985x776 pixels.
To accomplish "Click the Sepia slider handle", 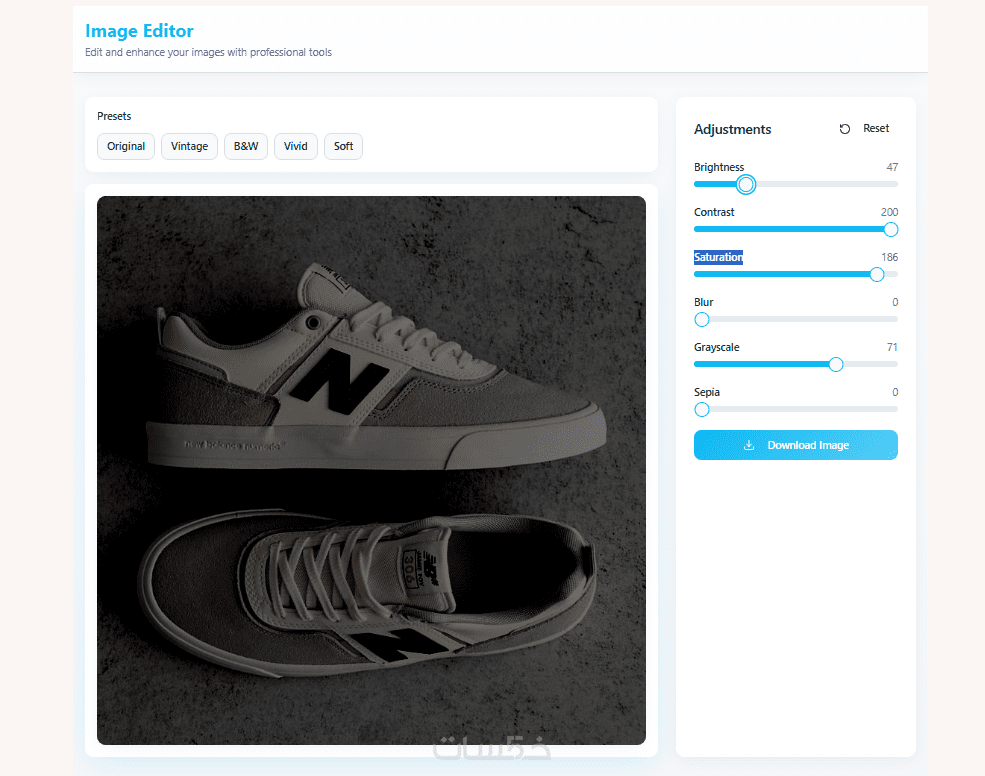I will click(702, 409).
